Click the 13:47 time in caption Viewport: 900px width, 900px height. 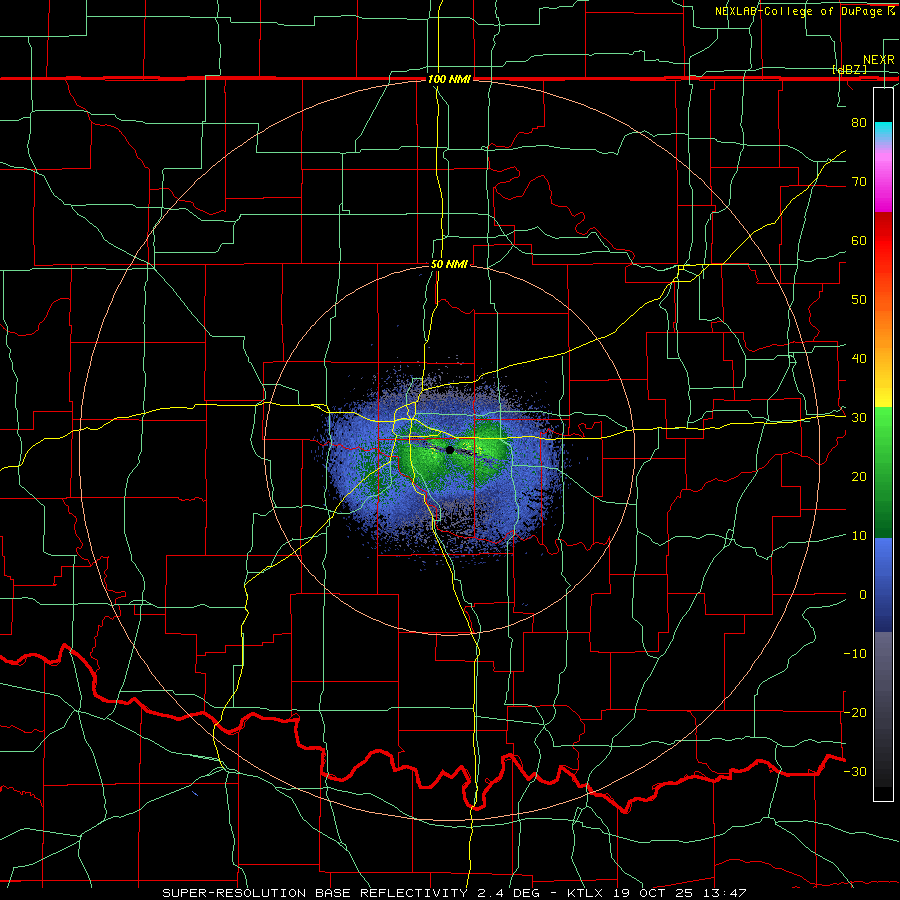[726, 893]
